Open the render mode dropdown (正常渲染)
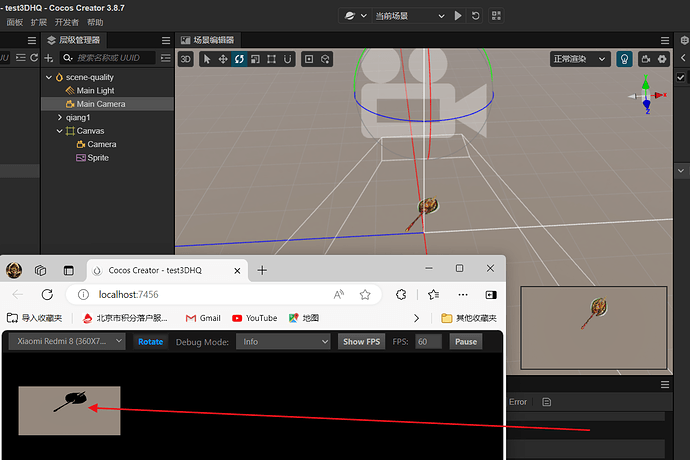This screenshot has width=690, height=460. (x=579, y=59)
